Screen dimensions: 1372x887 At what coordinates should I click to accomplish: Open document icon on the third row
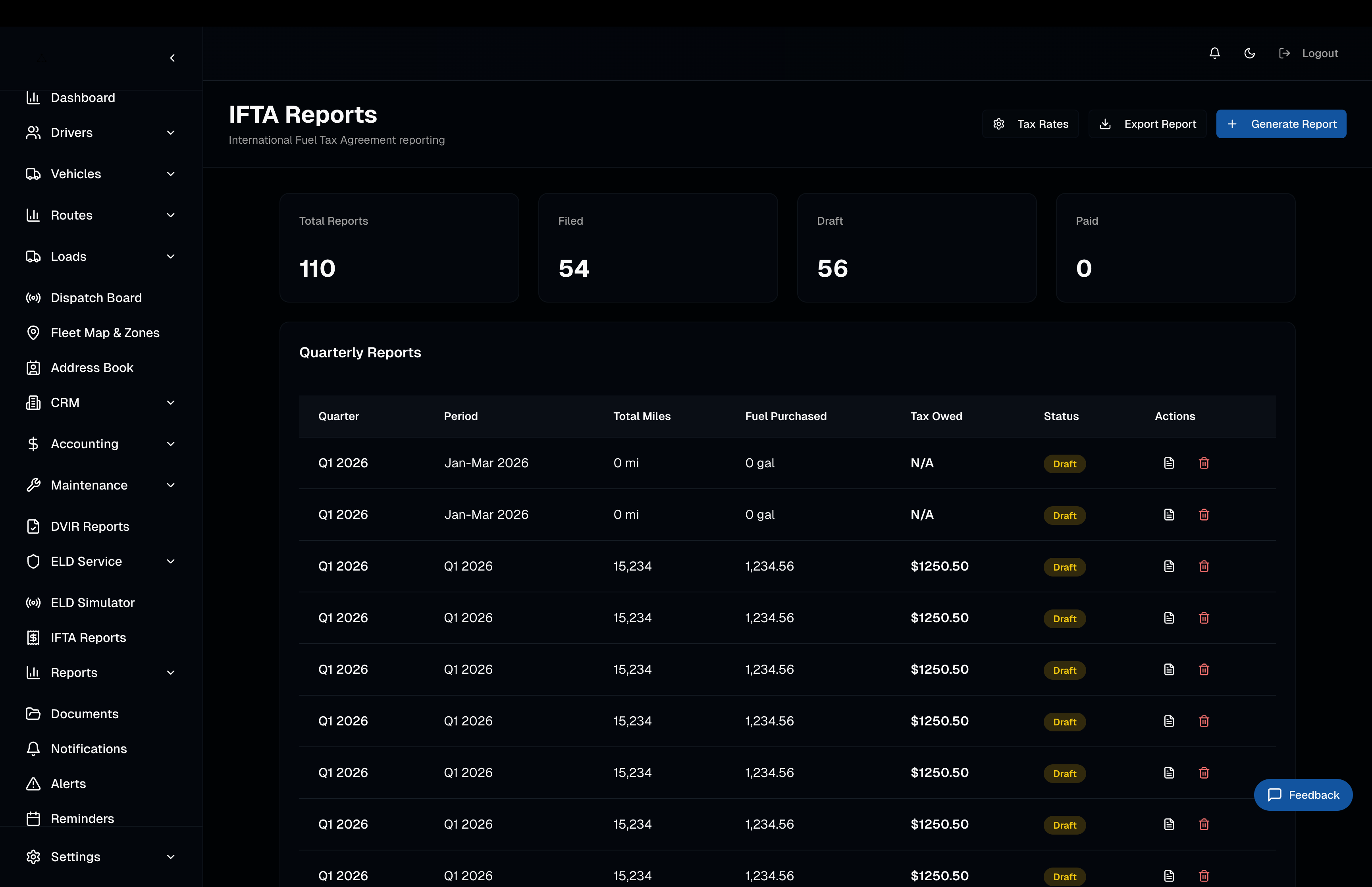click(x=1168, y=566)
